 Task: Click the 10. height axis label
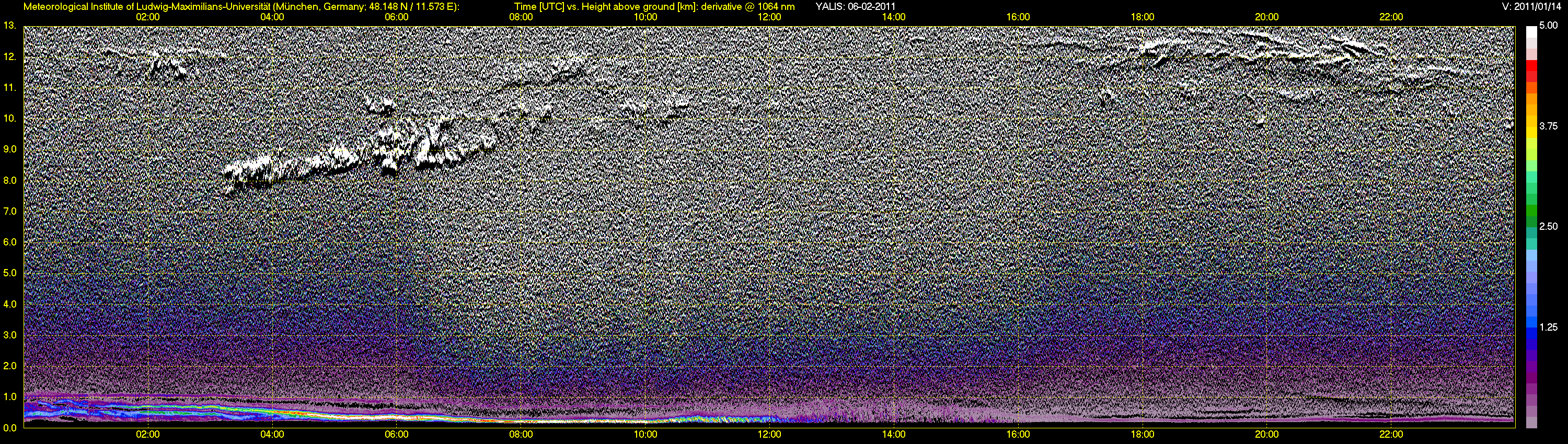pyautogui.click(x=10, y=119)
